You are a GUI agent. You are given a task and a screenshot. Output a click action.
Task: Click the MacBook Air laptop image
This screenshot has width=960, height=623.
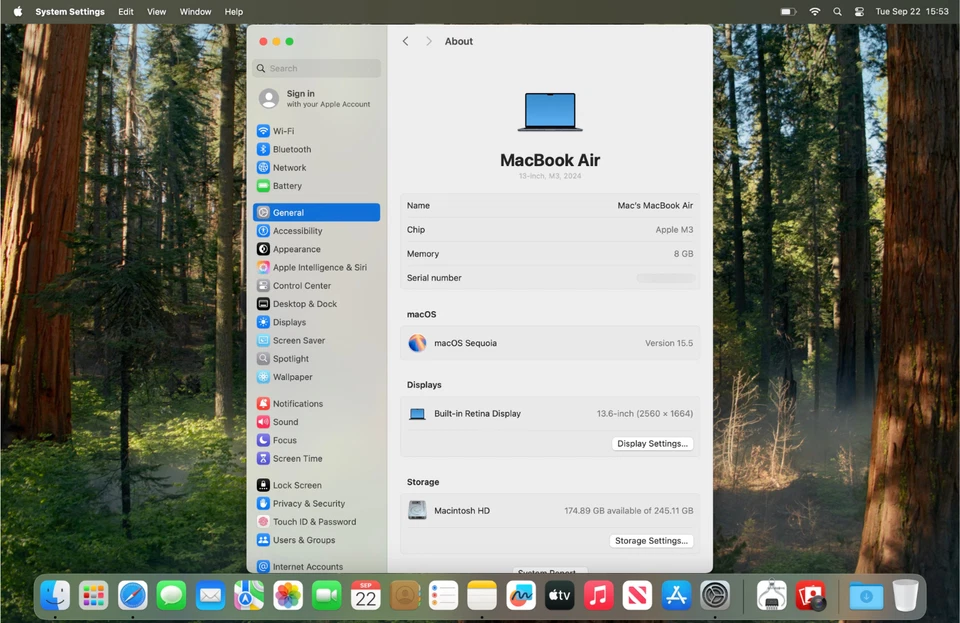coord(550,112)
